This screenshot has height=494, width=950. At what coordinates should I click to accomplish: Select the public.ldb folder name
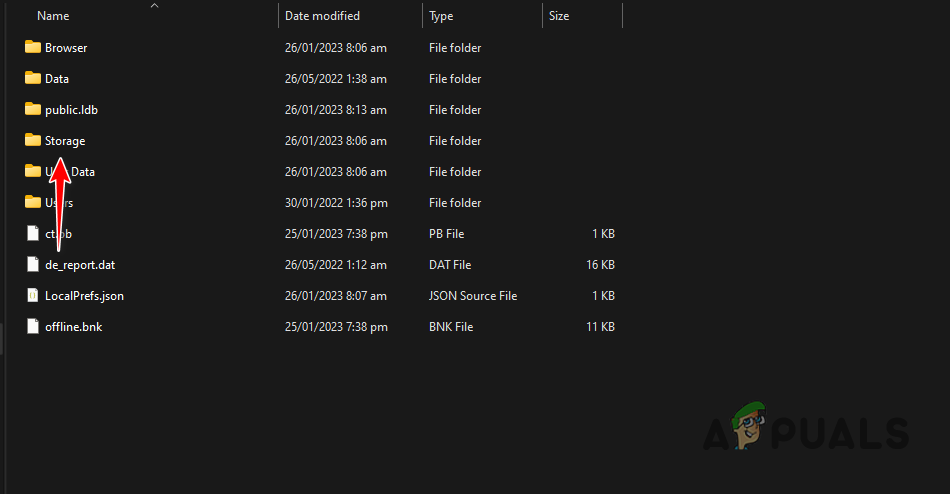pos(71,110)
